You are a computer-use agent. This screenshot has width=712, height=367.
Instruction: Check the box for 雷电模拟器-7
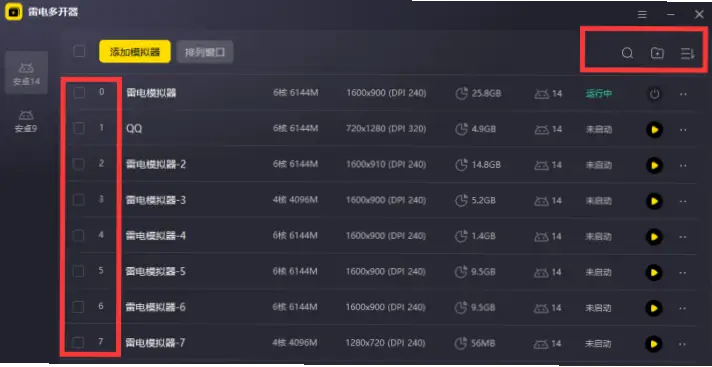point(79,342)
